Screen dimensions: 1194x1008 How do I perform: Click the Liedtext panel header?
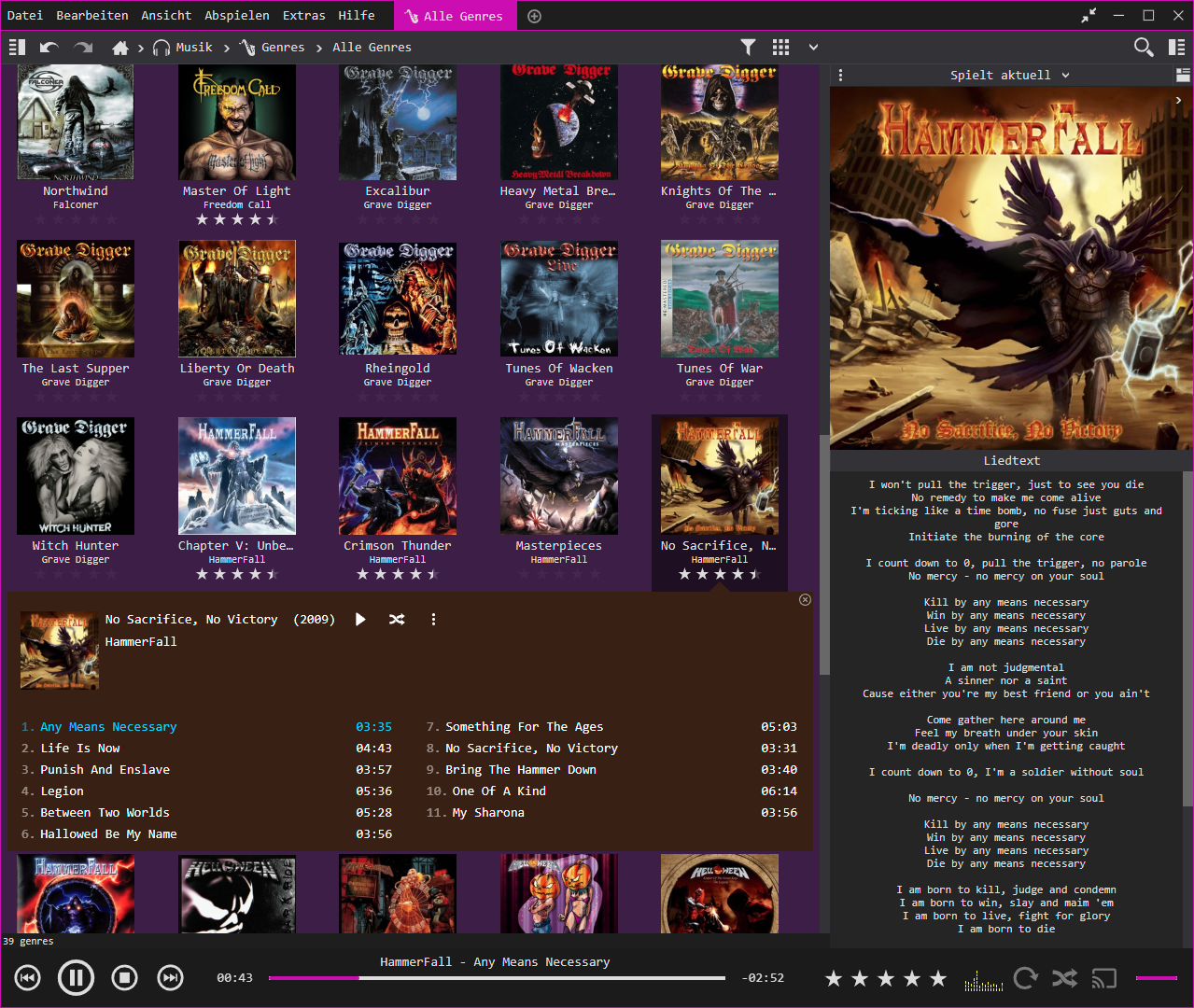click(1011, 461)
